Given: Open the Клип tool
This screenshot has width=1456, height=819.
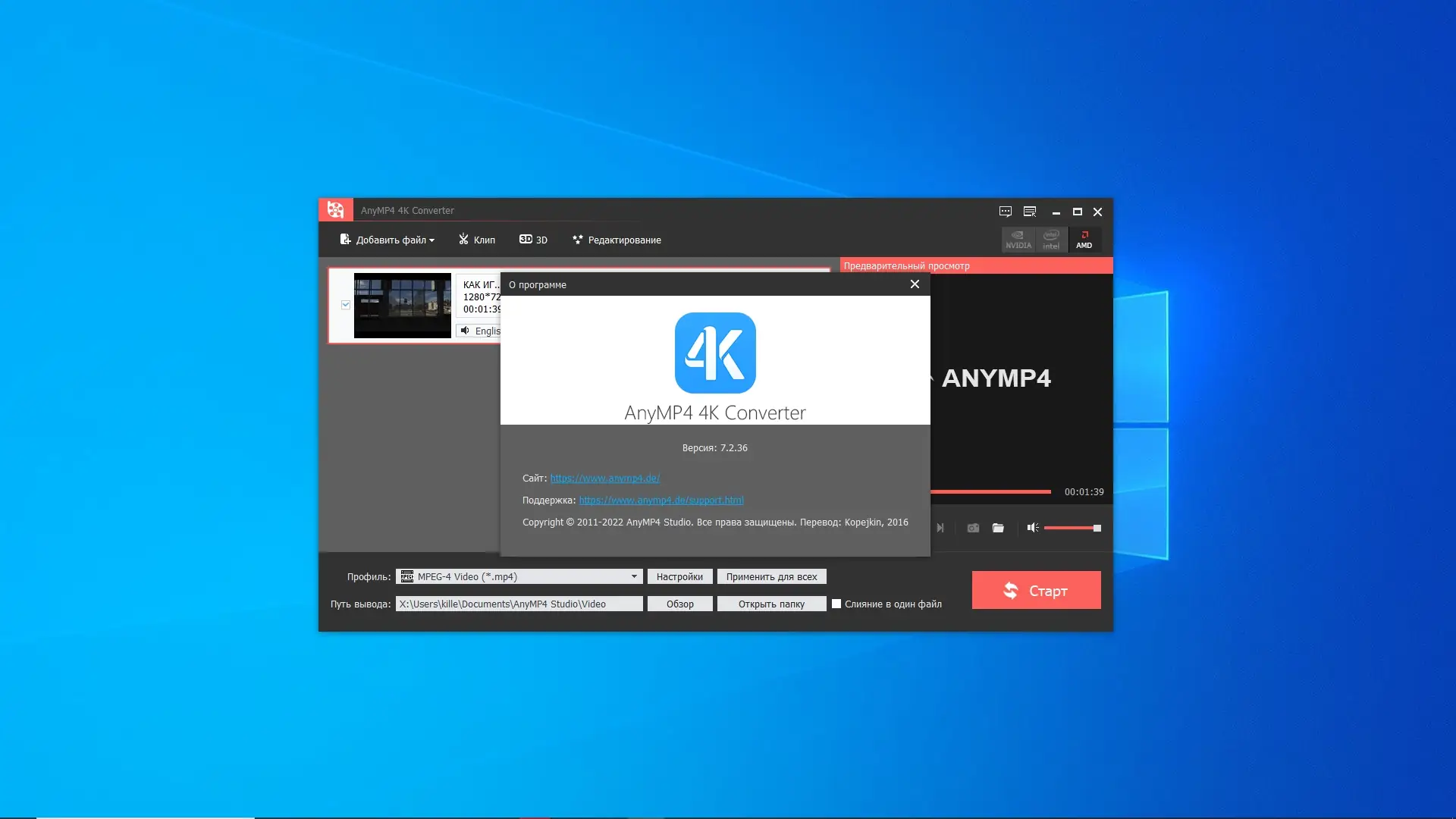Looking at the screenshot, I should 477,240.
